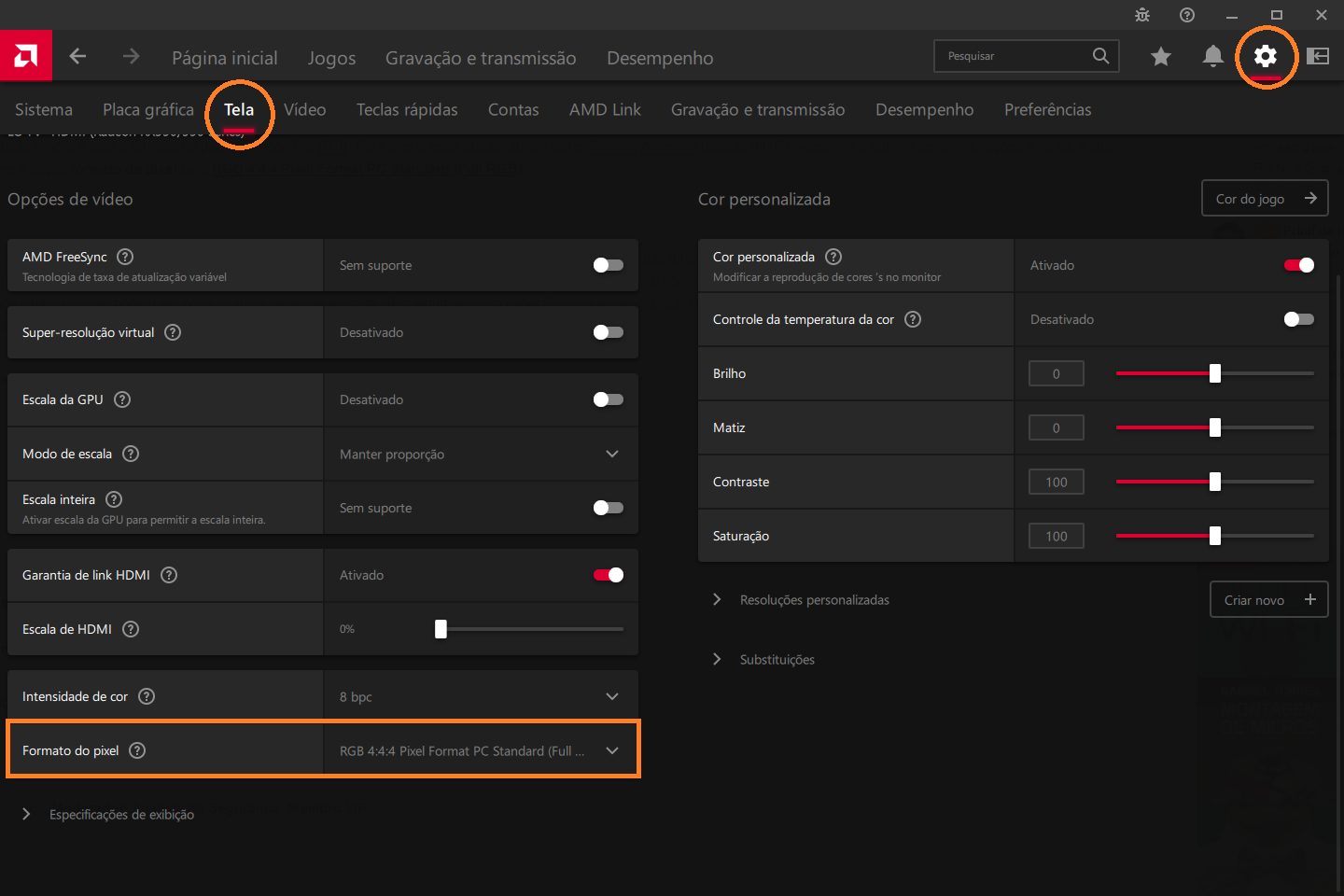Turn off Cor personalizada switch

pos(1299,265)
